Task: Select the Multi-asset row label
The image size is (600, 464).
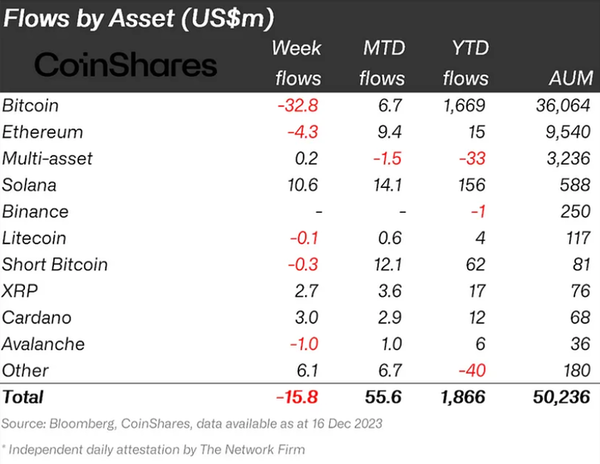Action: (x=47, y=158)
